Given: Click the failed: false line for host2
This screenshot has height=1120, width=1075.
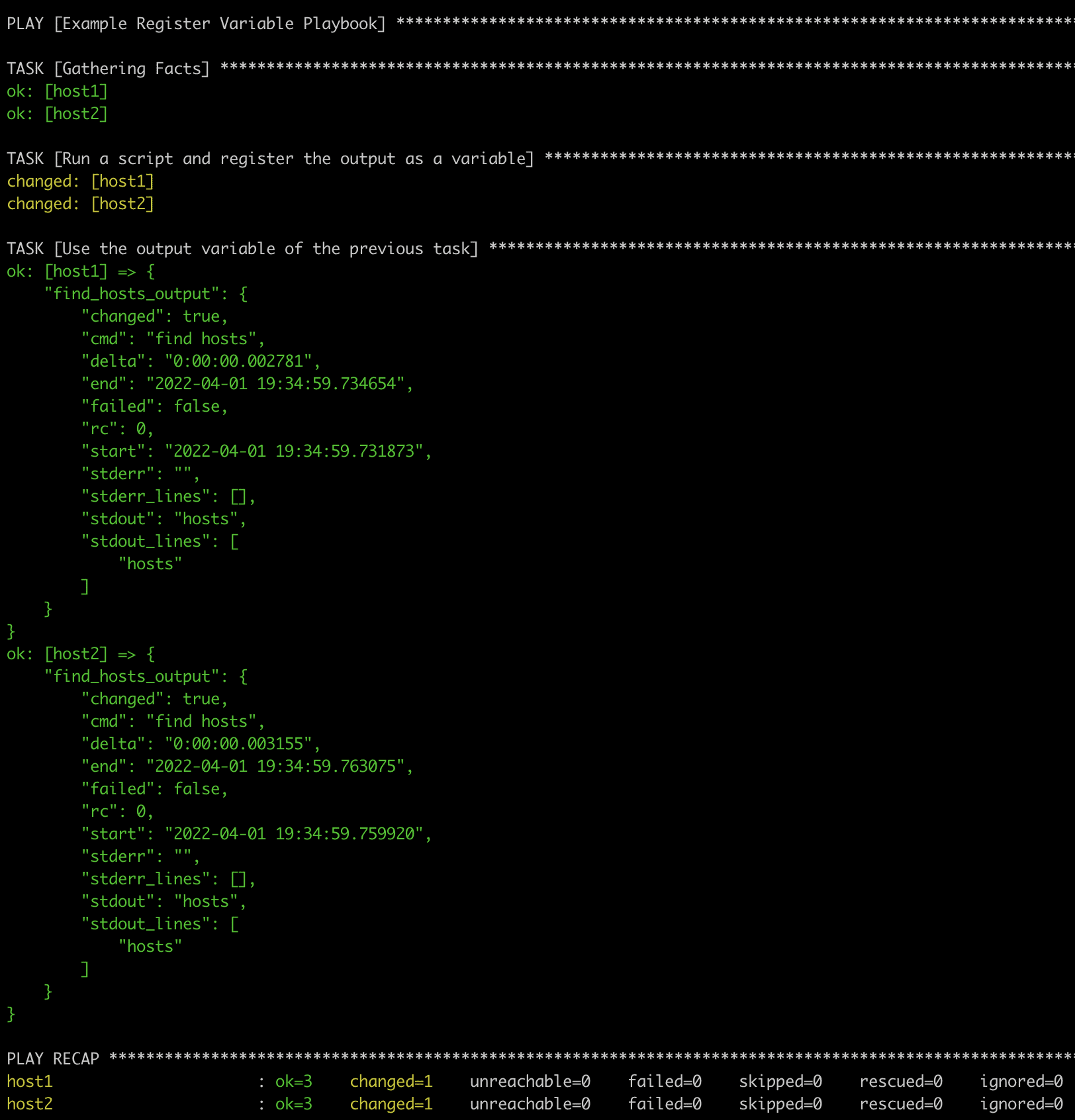Looking at the screenshot, I should tap(152, 788).
